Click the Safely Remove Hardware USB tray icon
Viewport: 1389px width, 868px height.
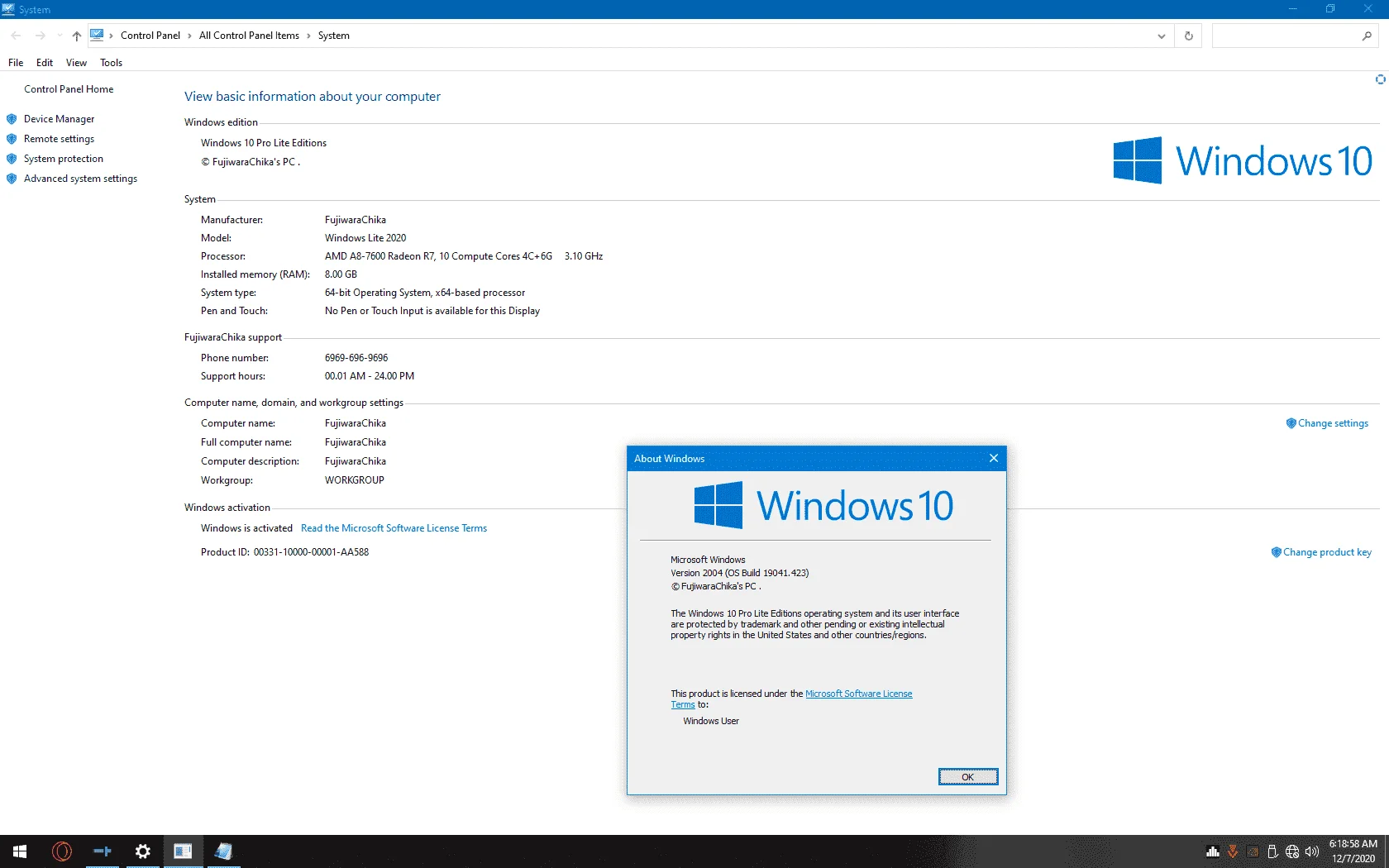click(x=1272, y=851)
